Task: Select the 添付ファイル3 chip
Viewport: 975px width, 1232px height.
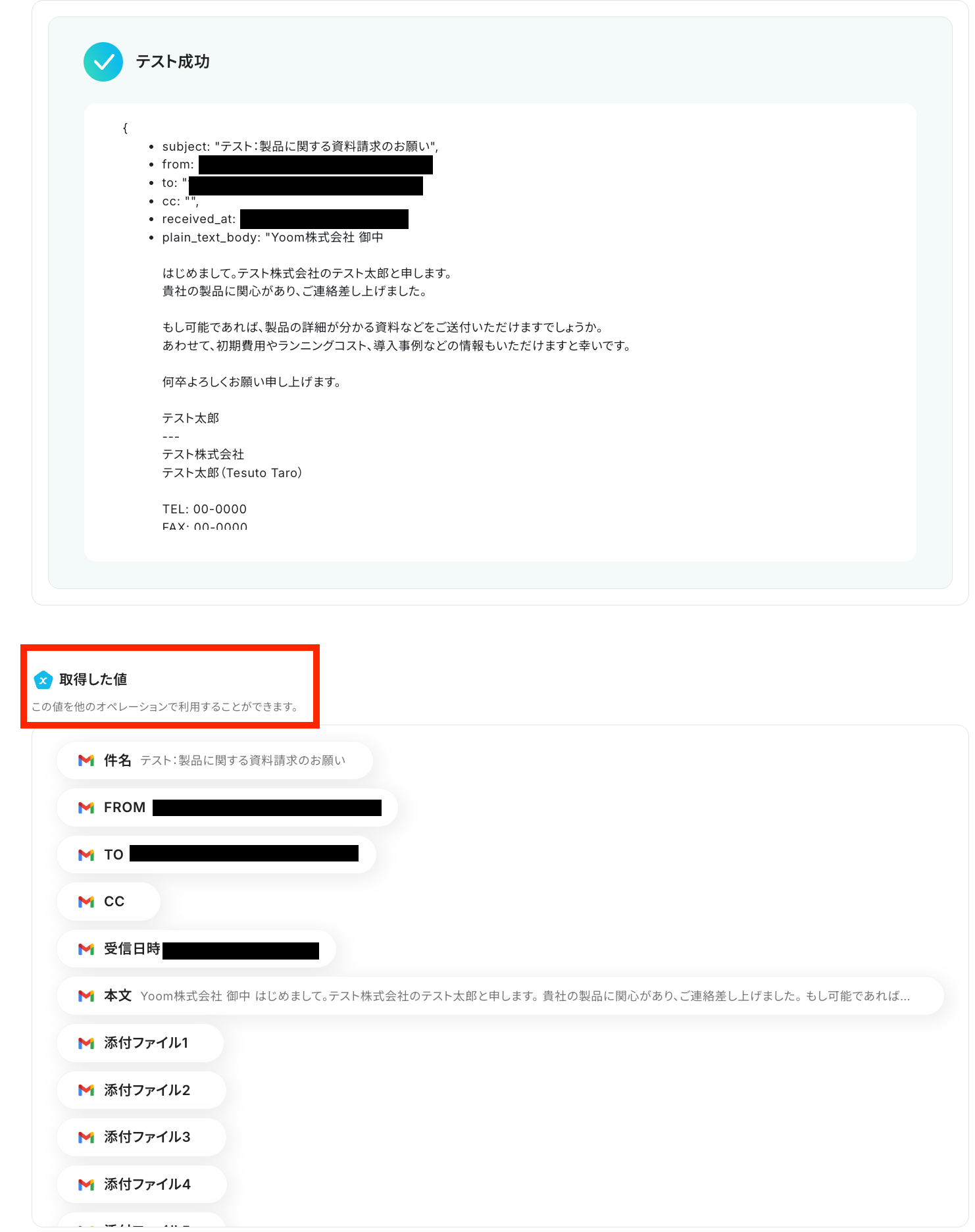Action: pos(141,1137)
